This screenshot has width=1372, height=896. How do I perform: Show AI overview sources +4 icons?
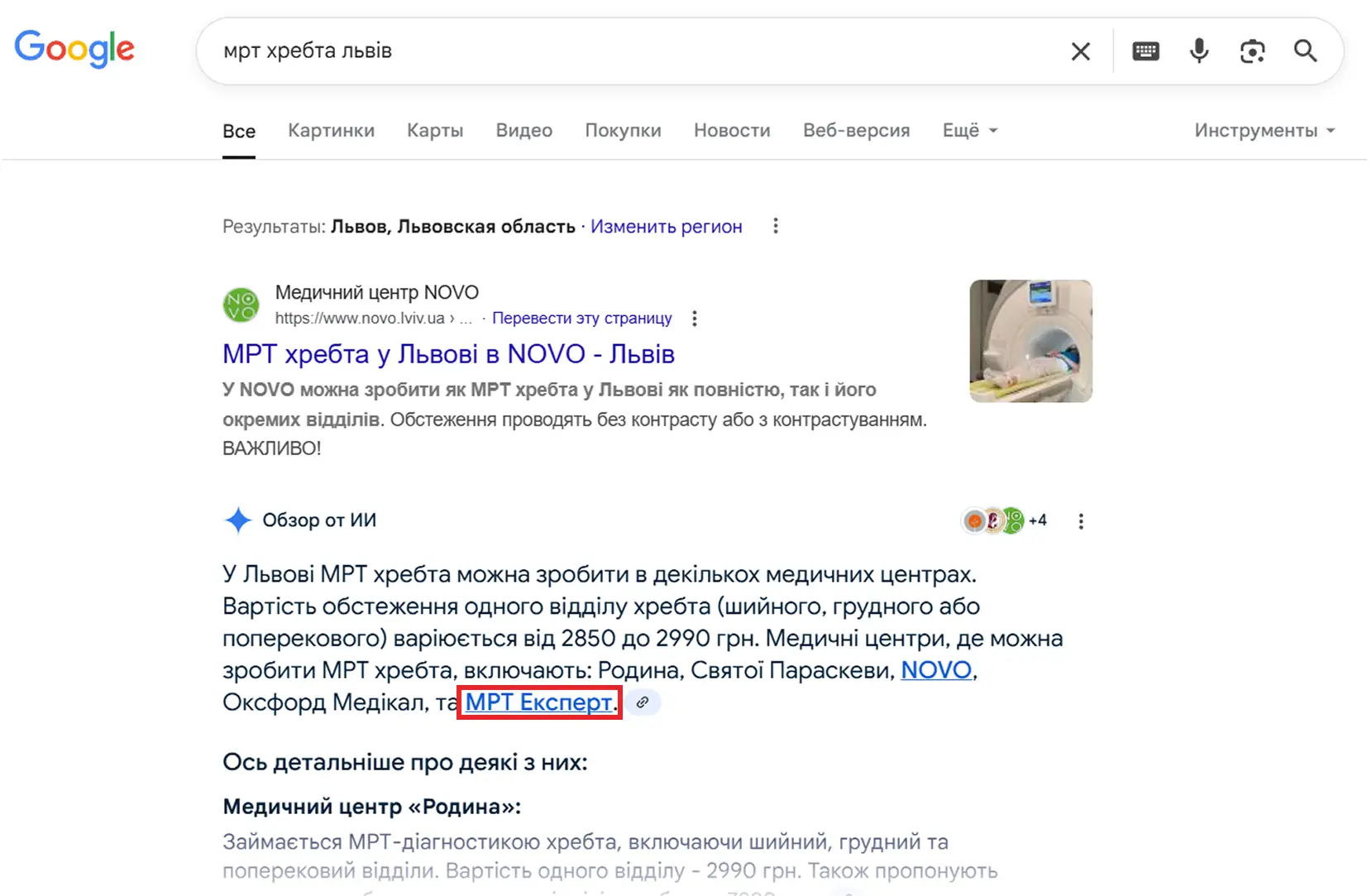click(1004, 520)
